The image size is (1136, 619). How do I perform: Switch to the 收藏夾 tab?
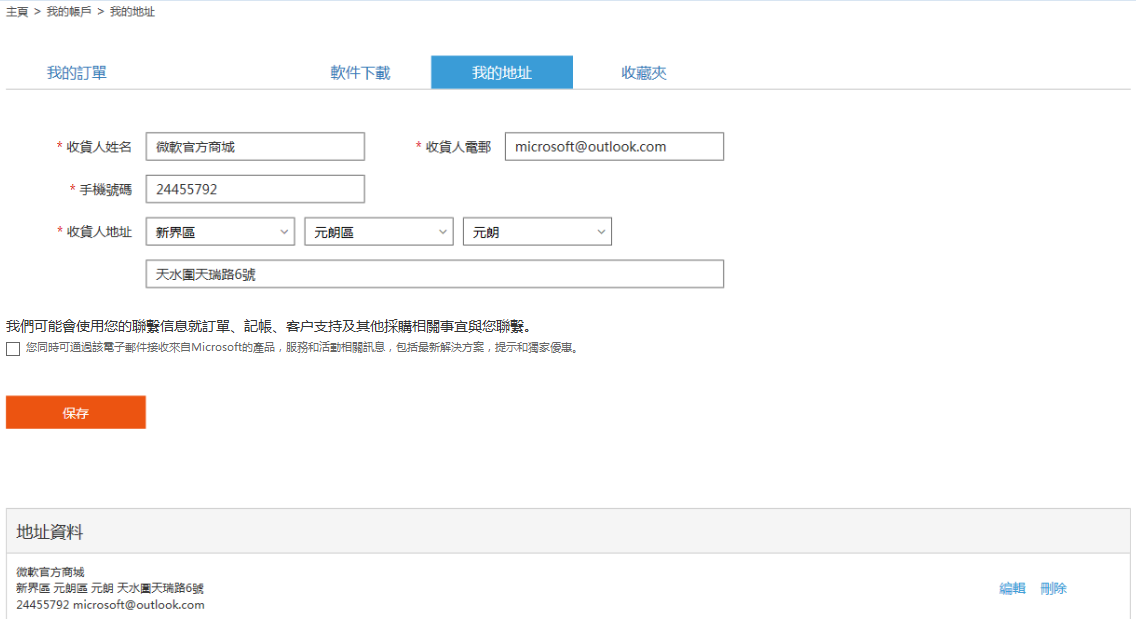(643, 73)
